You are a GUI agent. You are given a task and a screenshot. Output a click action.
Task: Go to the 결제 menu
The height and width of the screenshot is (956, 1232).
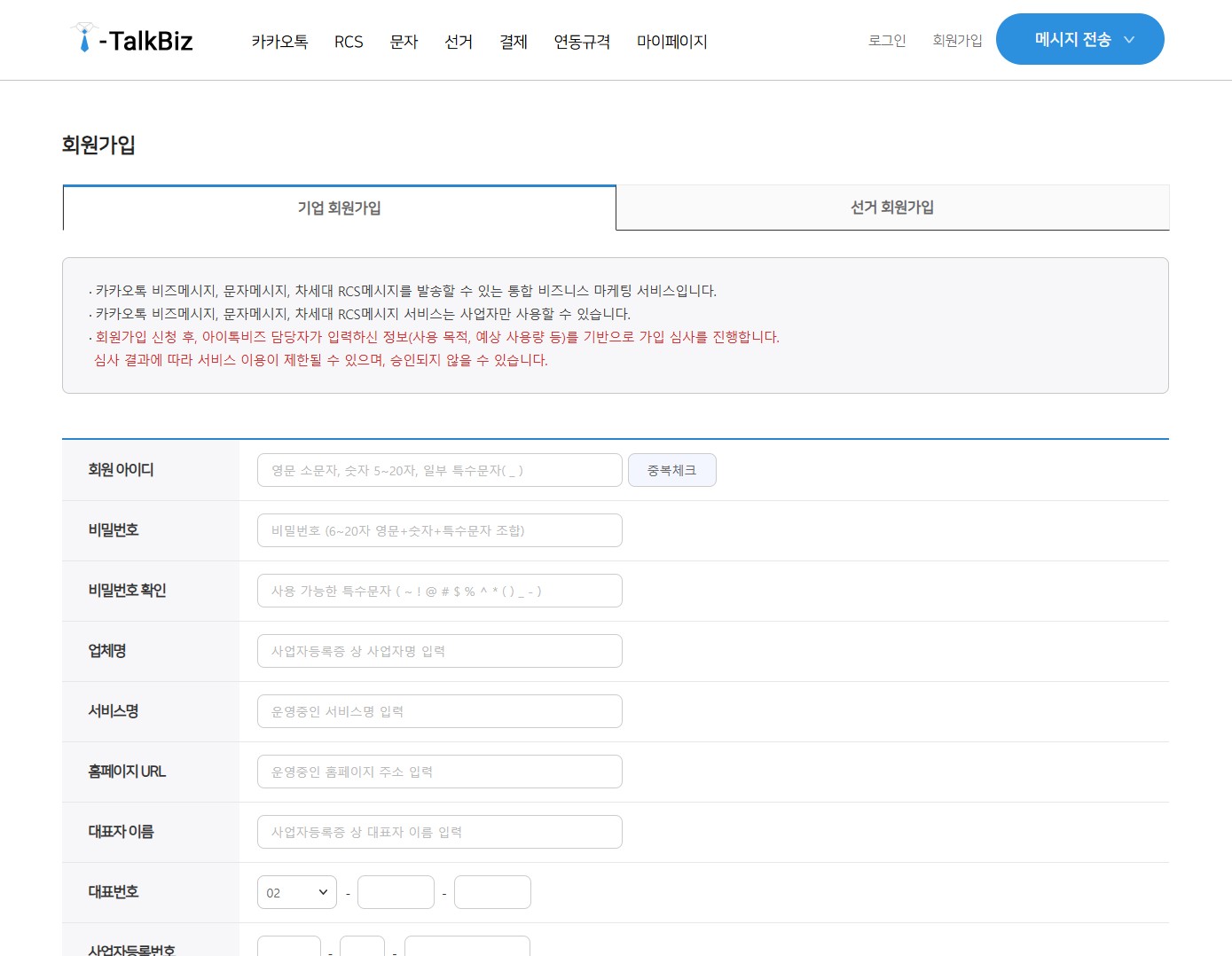pos(514,42)
